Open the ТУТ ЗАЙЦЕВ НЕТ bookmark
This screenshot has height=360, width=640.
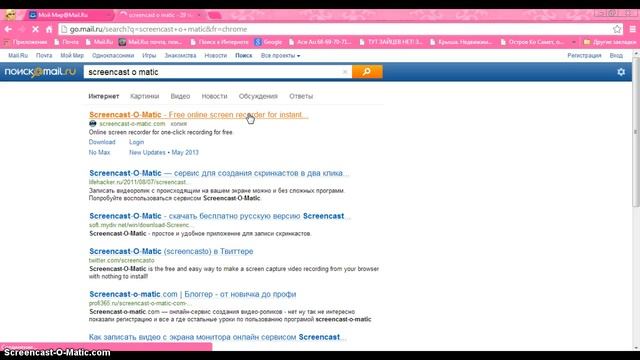(x=391, y=42)
